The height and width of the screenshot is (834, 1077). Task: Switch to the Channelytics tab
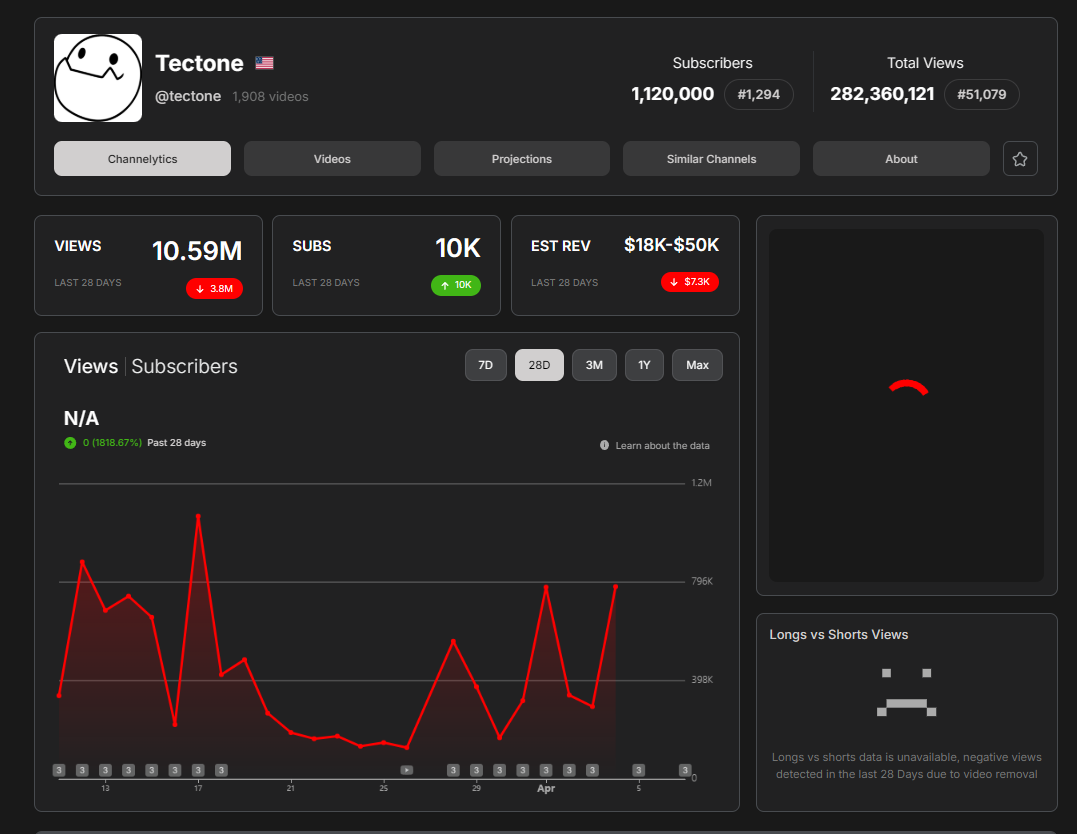click(142, 159)
